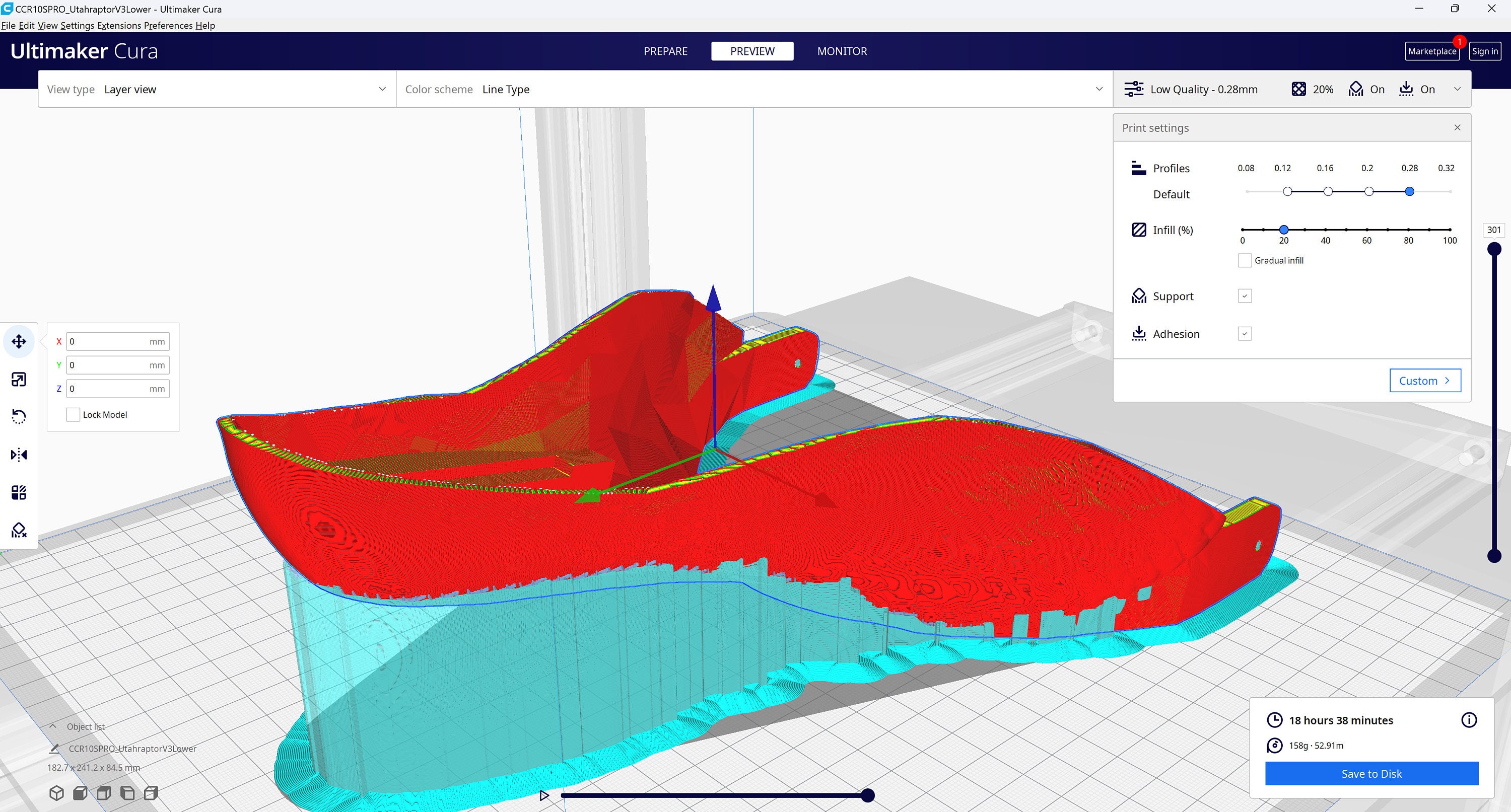Click the Sign in button
Image resolution: width=1511 pixels, height=812 pixels.
click(x=1485, y=51)
